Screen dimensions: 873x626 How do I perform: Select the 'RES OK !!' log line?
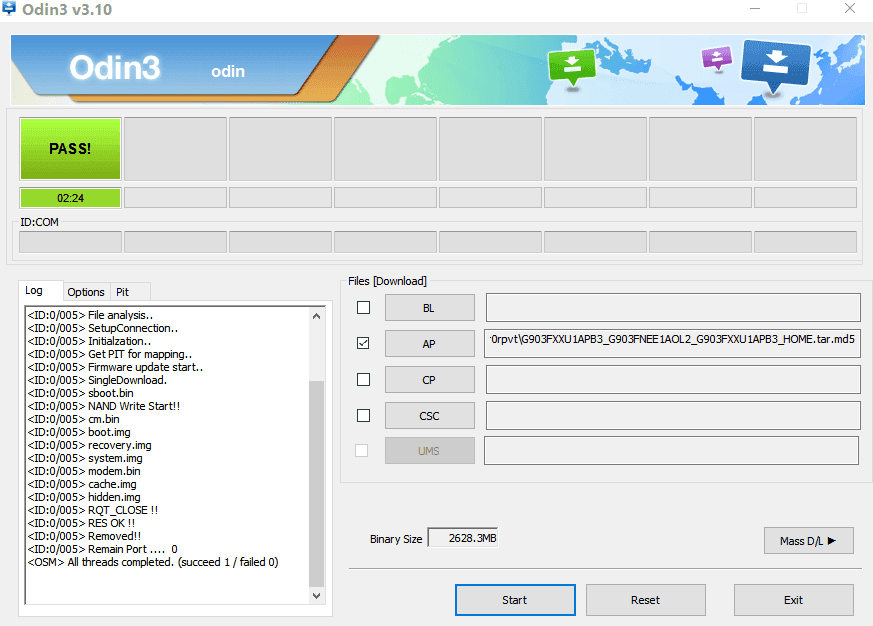pos(81,523)
